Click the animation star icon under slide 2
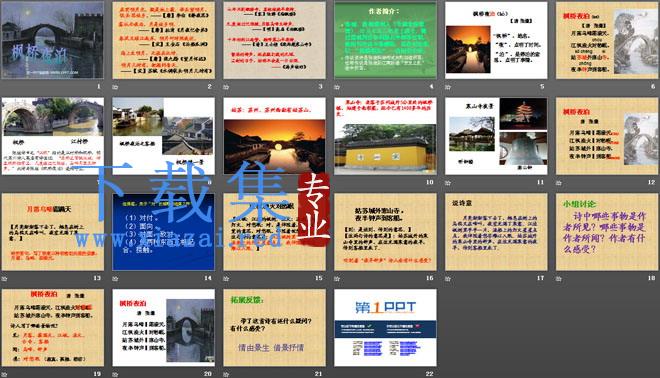660x378 pixels. pos(115,87)
